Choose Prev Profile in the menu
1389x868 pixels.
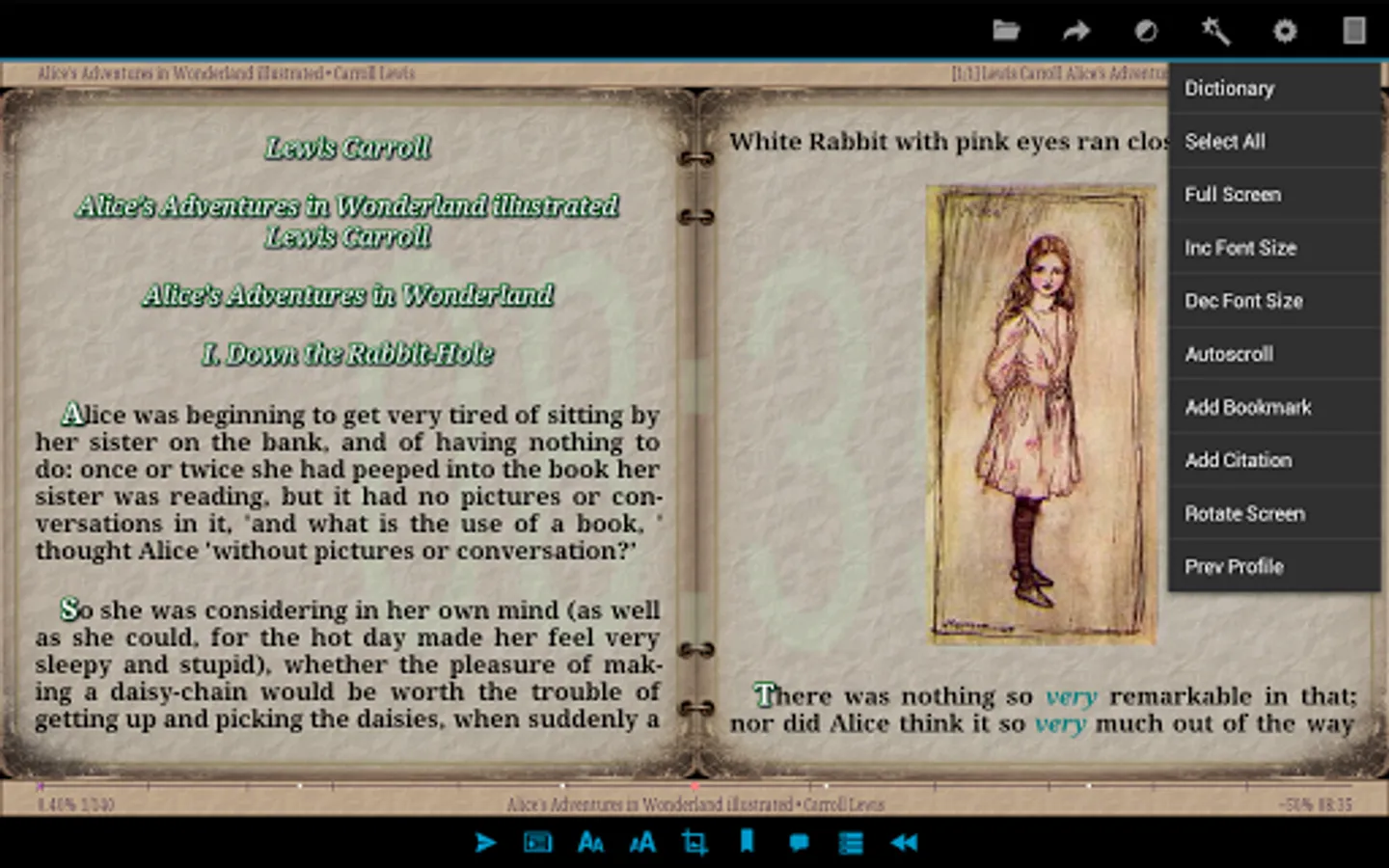tap(1274, 567)
